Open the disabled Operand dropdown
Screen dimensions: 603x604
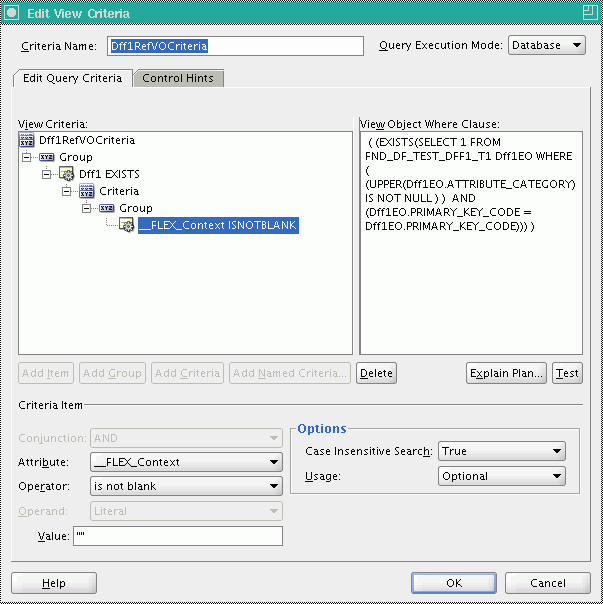point(186,511)
